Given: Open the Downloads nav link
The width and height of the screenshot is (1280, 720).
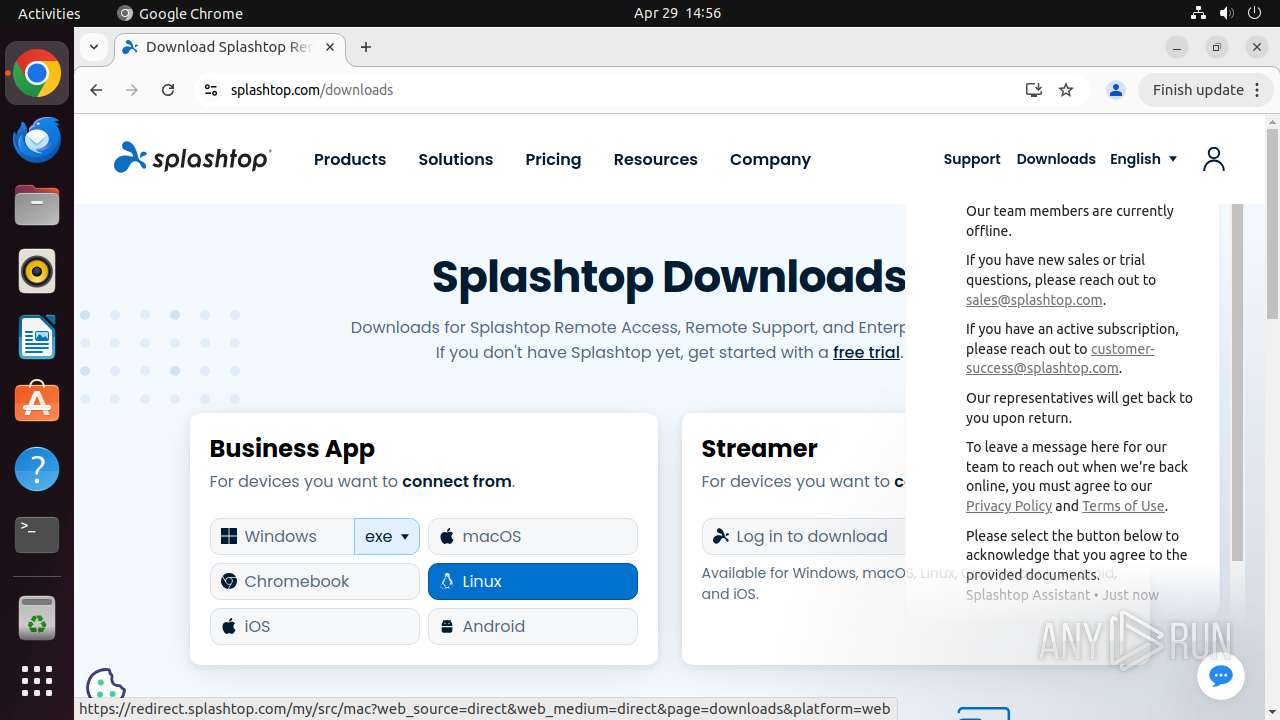Looking at the screenshot, I should 1056,159.
